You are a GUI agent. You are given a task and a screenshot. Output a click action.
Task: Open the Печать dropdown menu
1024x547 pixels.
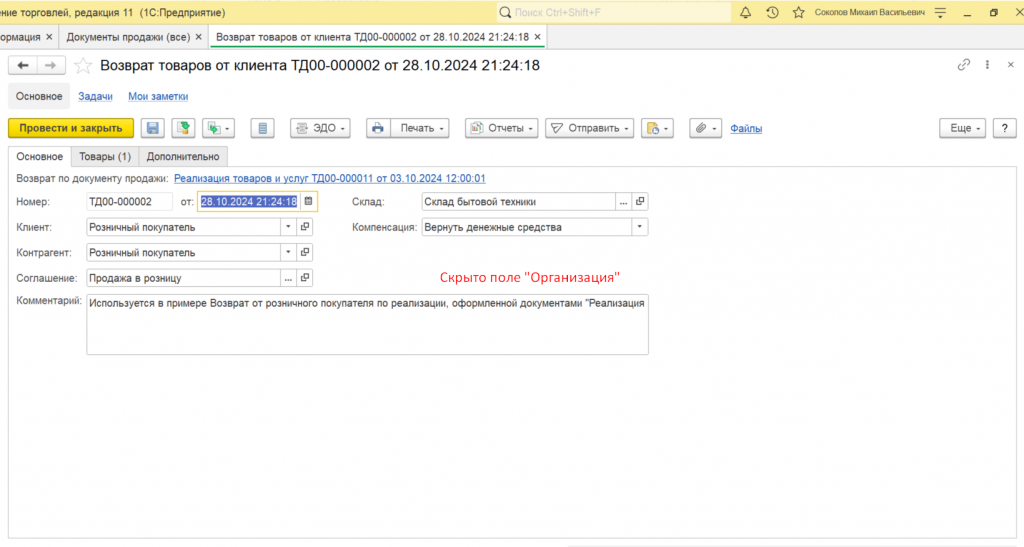pyautogui.click(x=420, y=128)
